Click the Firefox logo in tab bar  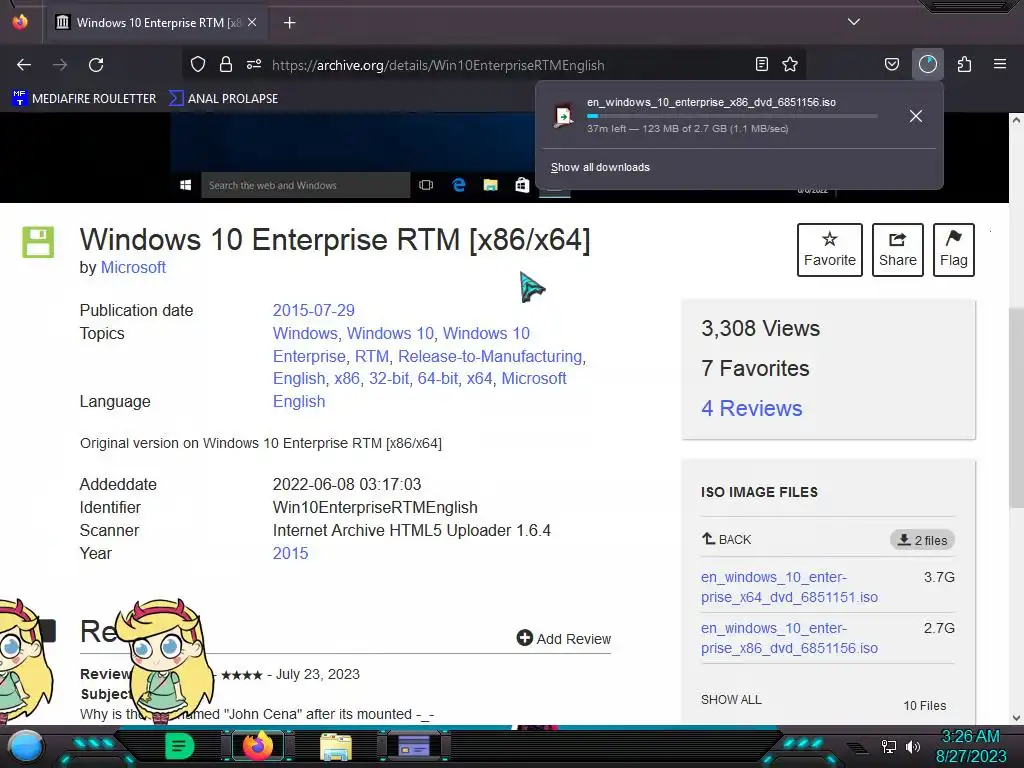(x=20, y=22)
